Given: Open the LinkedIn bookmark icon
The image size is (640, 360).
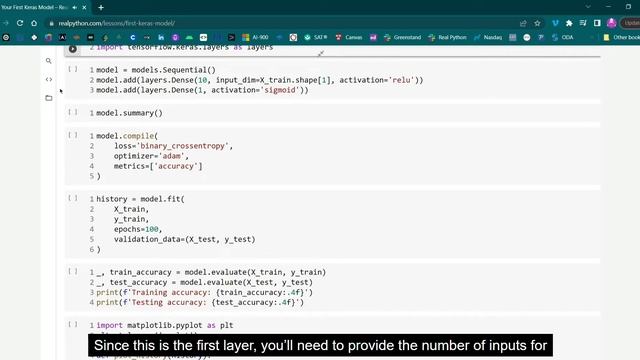Looking at the screenshot, I should point(161,37).
